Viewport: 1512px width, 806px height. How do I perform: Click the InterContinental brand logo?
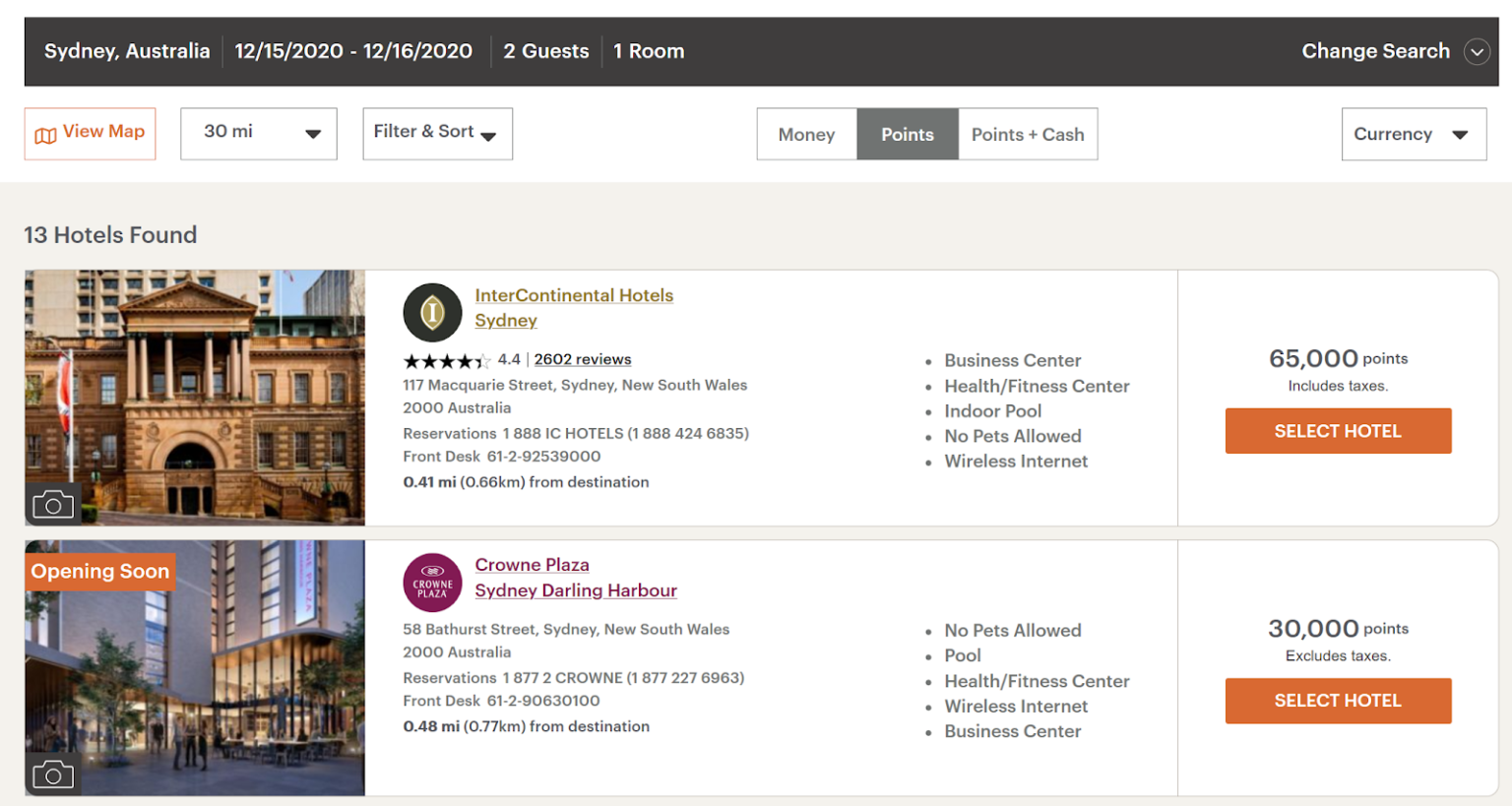click(x=432, y=312)
